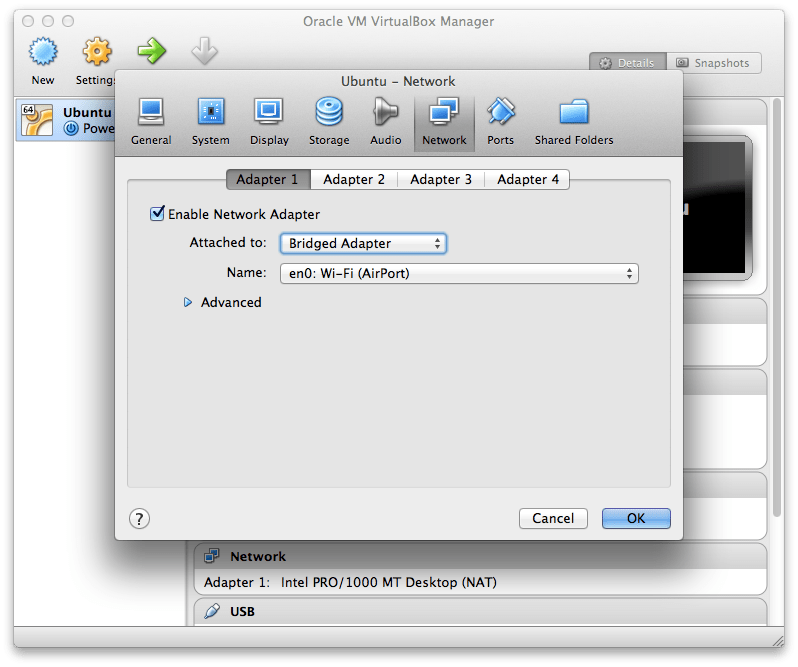This screenshot has height=667, width=798.
Task: Click the Ubuntu VM preview thumbnail
Action: [x=717, y=208]
